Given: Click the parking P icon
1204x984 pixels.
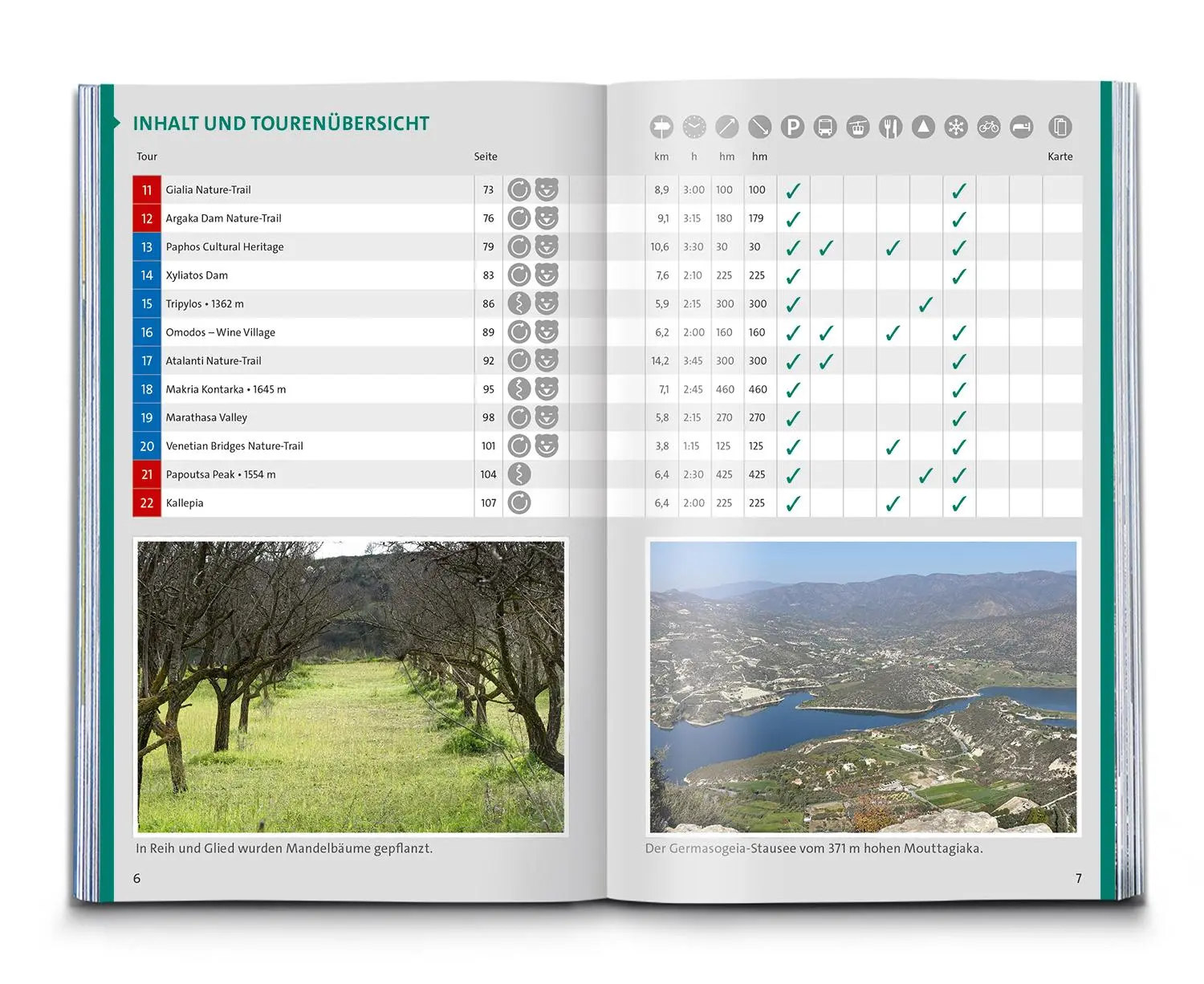Looking at the screenshot, I should (792, 127).
